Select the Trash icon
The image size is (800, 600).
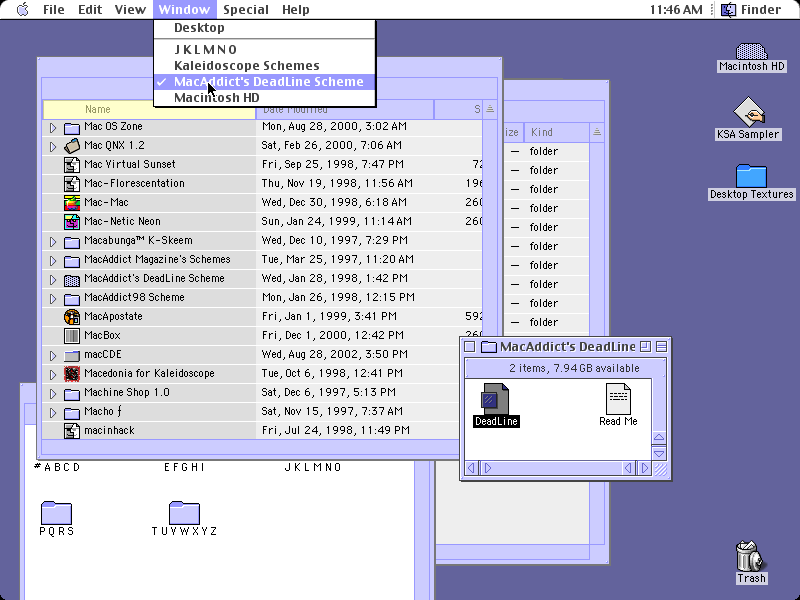(x=750, y=556)
